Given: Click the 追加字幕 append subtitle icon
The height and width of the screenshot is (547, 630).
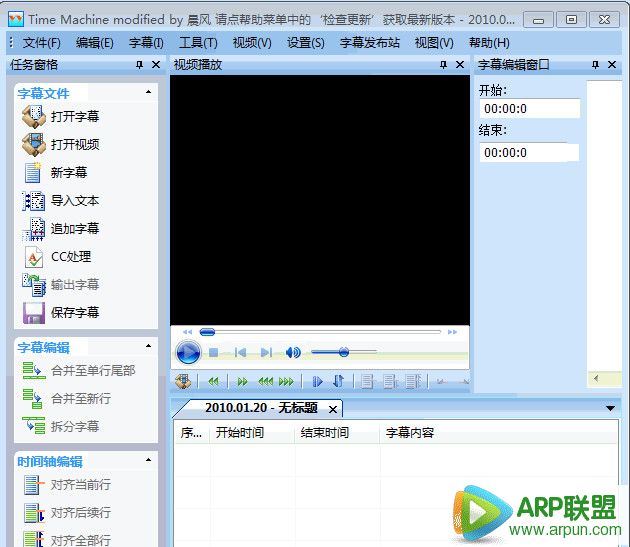Looking at the screenshot, I should 34,229.
